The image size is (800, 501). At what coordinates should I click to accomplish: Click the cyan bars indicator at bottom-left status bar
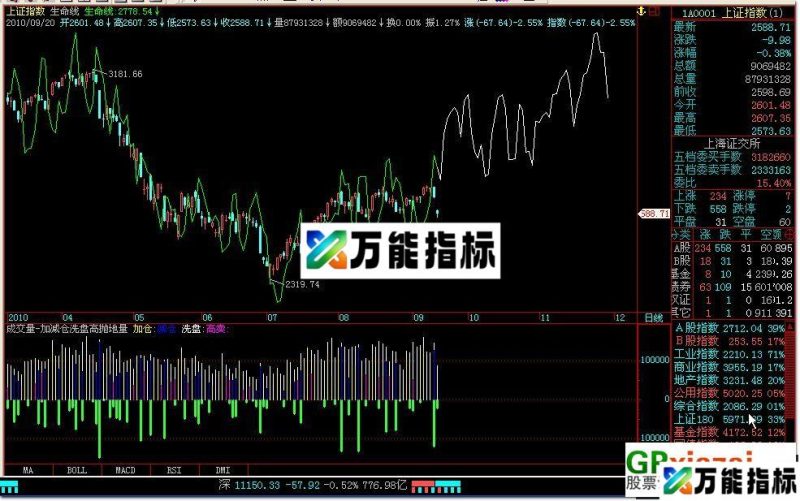[9, 486]
